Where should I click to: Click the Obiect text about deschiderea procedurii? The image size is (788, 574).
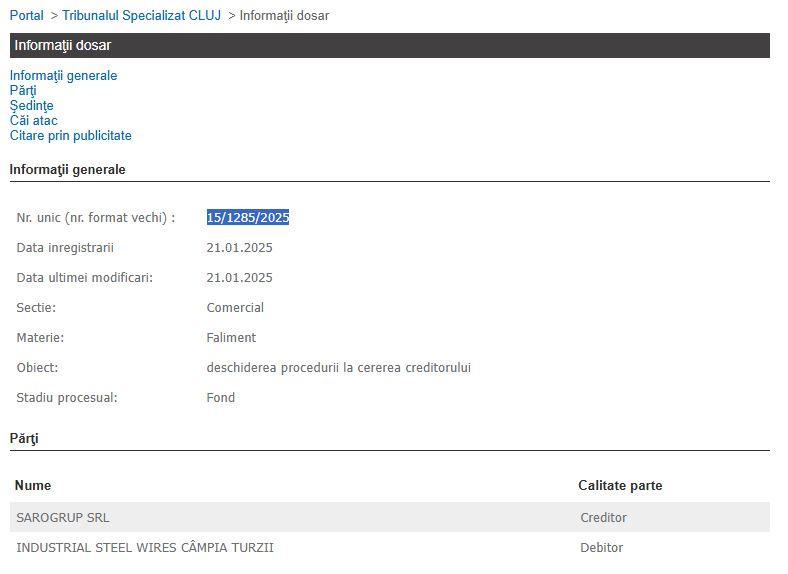coord(338,368)
